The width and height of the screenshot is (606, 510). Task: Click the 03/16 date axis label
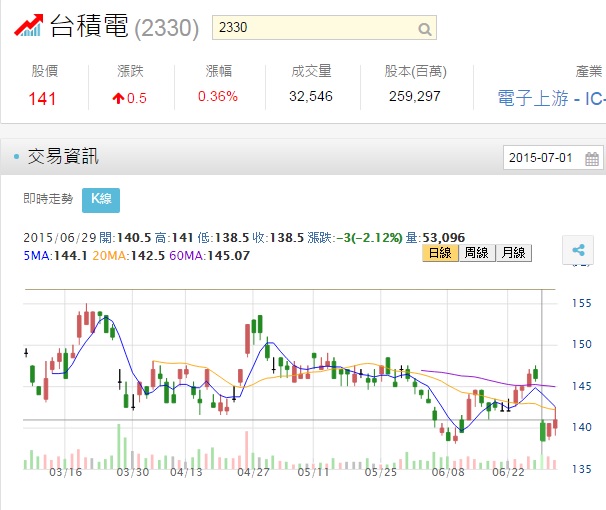pyautogui.click(x=66, y=472)
